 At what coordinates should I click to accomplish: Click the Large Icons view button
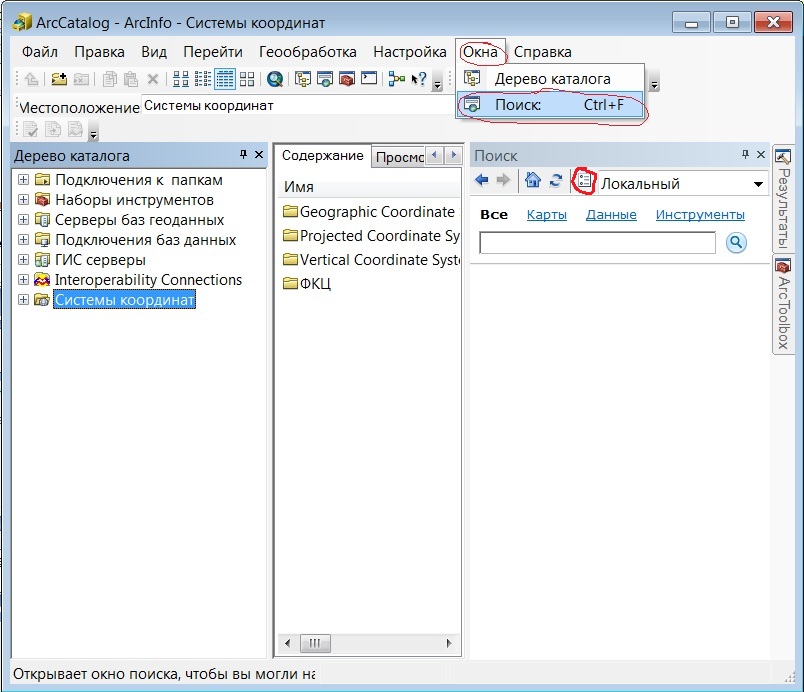tap(181, 79)
